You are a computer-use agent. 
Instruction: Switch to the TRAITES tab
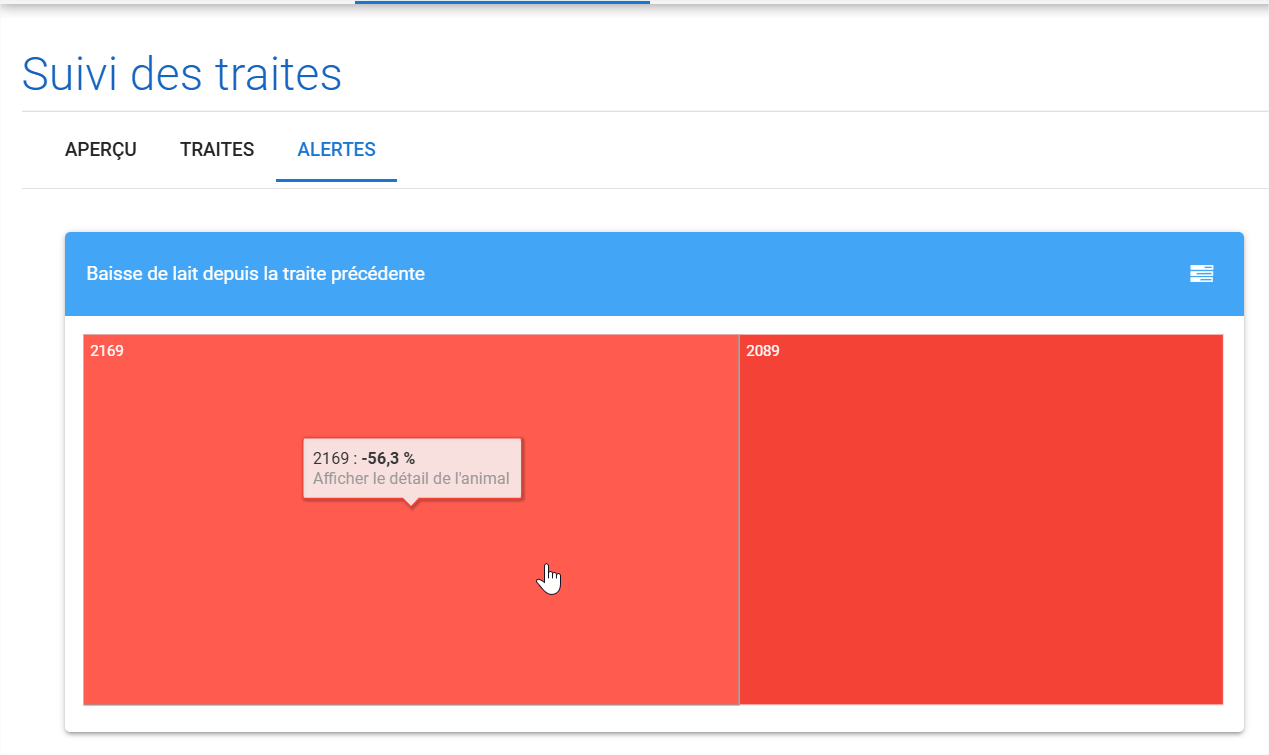[217, 150]
